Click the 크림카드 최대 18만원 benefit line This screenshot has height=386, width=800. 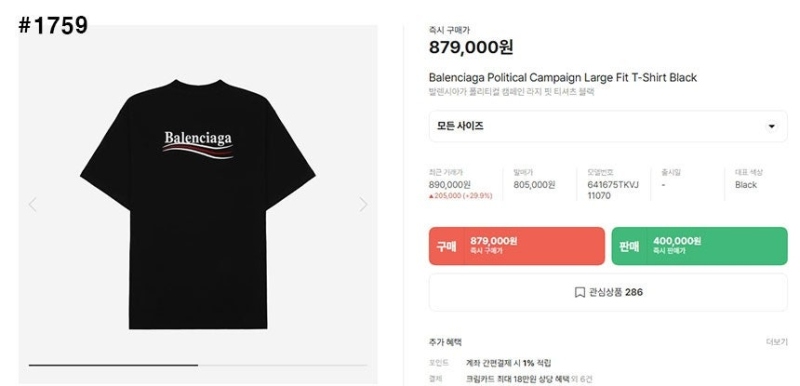coord(529,379)
